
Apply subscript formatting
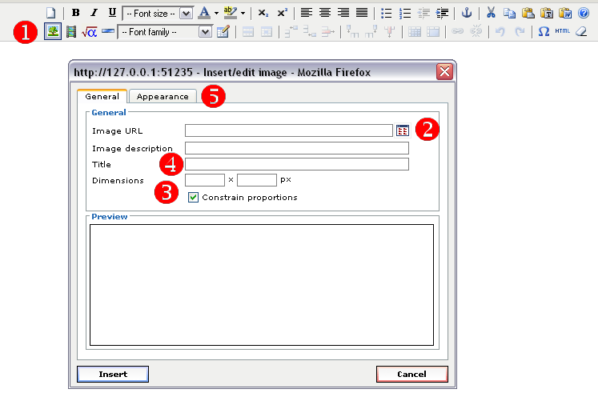tap(263, 13)
